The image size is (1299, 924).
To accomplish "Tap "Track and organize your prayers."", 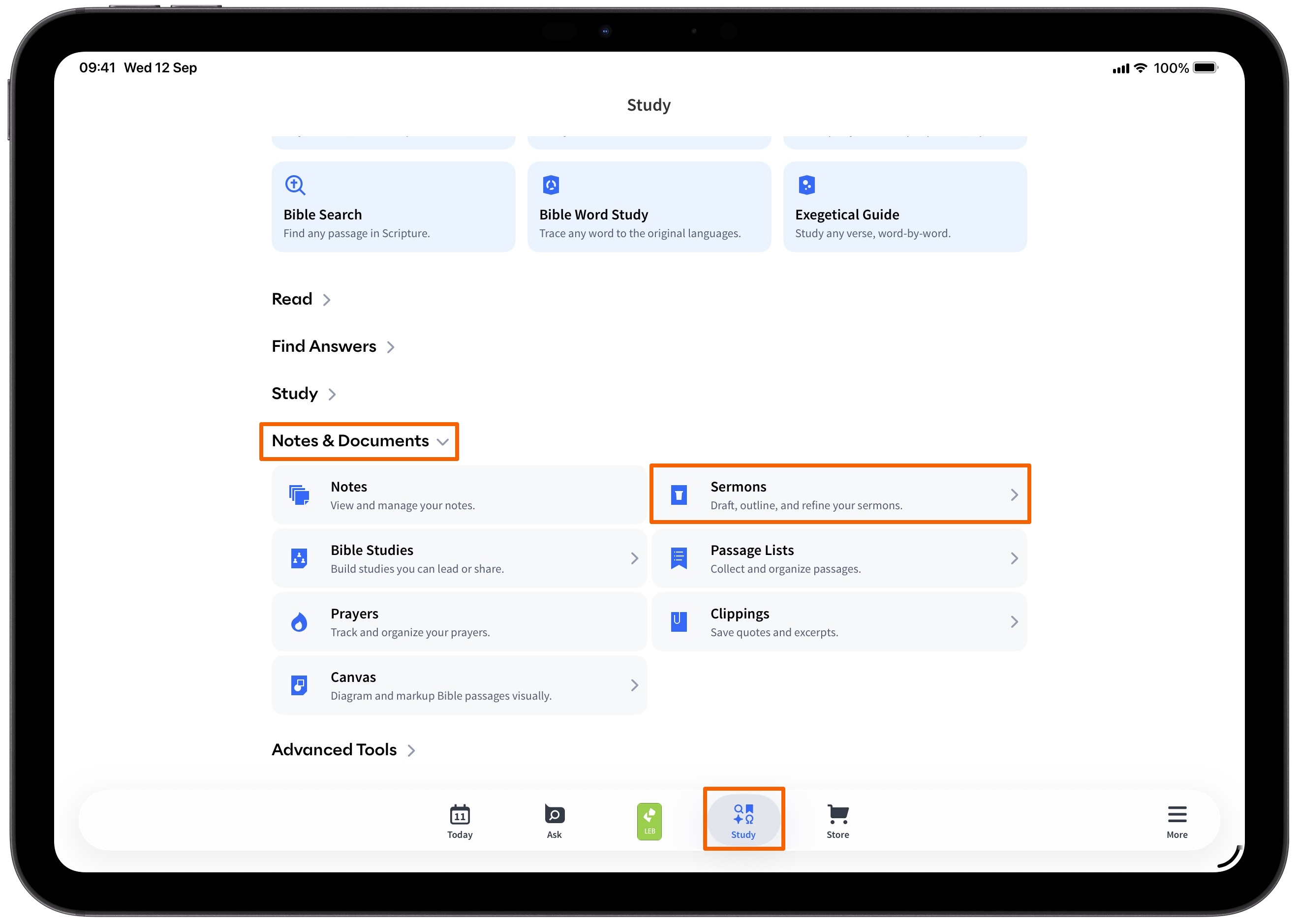I will pyautogui.click(x=410, y=632).
